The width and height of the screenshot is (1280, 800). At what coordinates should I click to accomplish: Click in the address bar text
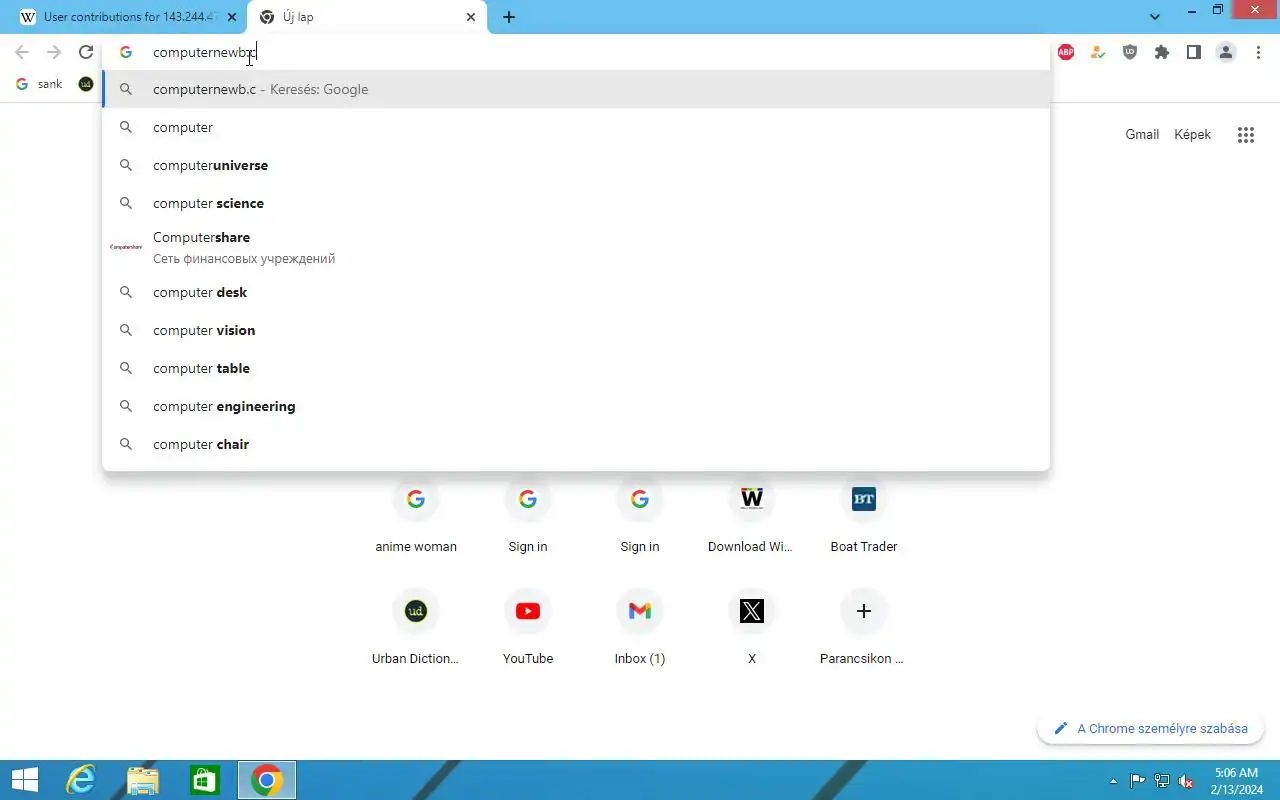point(205,52)
